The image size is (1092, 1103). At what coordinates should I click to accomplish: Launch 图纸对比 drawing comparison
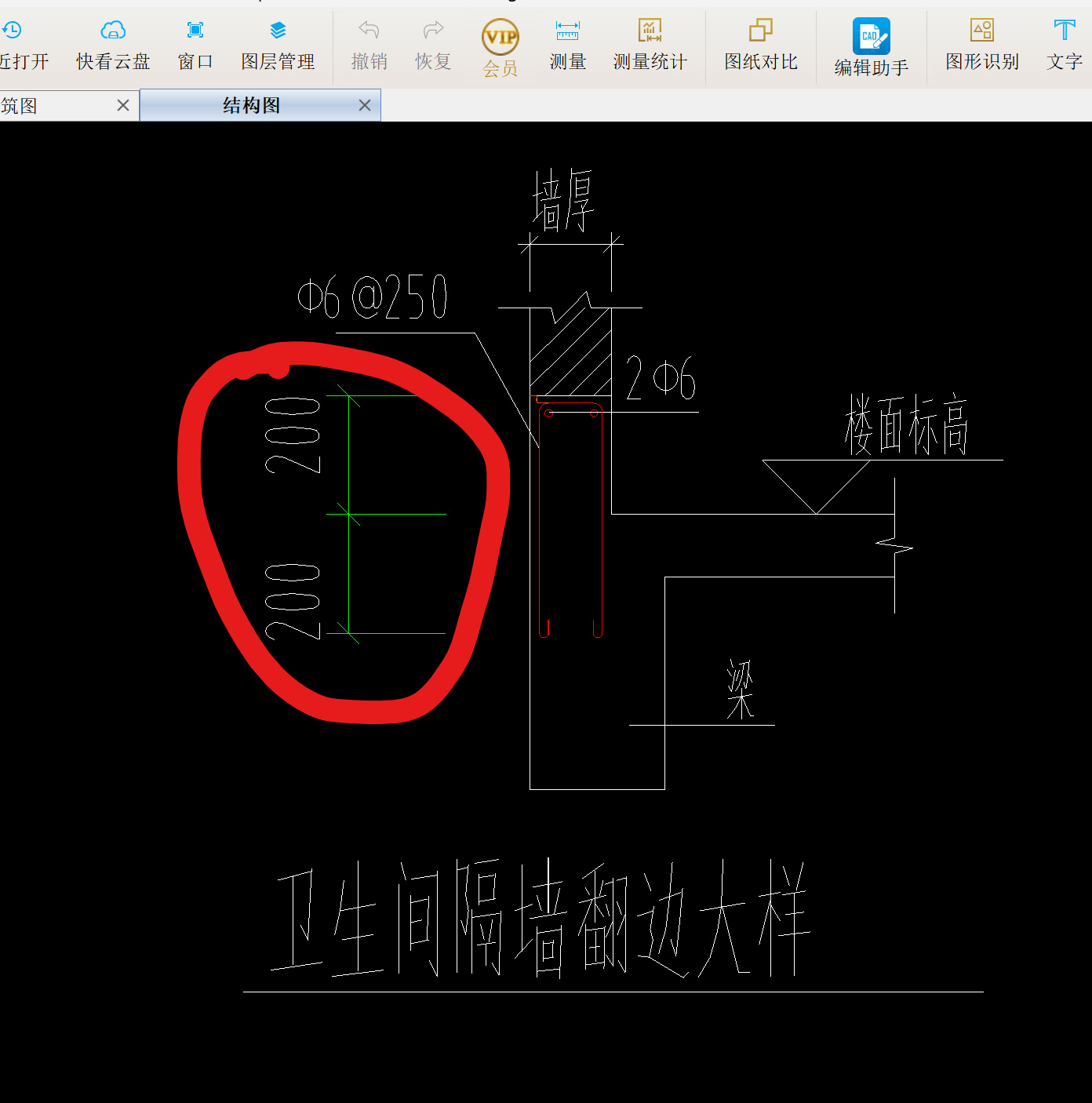pyautogui.click(x=760, y=46)
